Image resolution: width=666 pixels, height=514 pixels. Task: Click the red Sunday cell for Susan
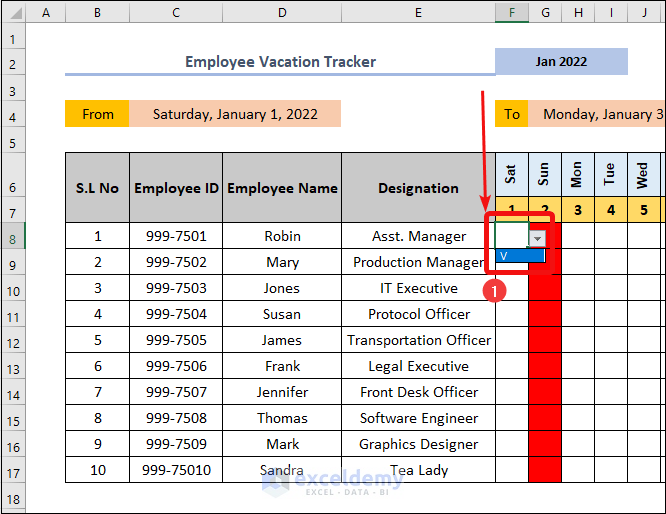tap(545, 314)
